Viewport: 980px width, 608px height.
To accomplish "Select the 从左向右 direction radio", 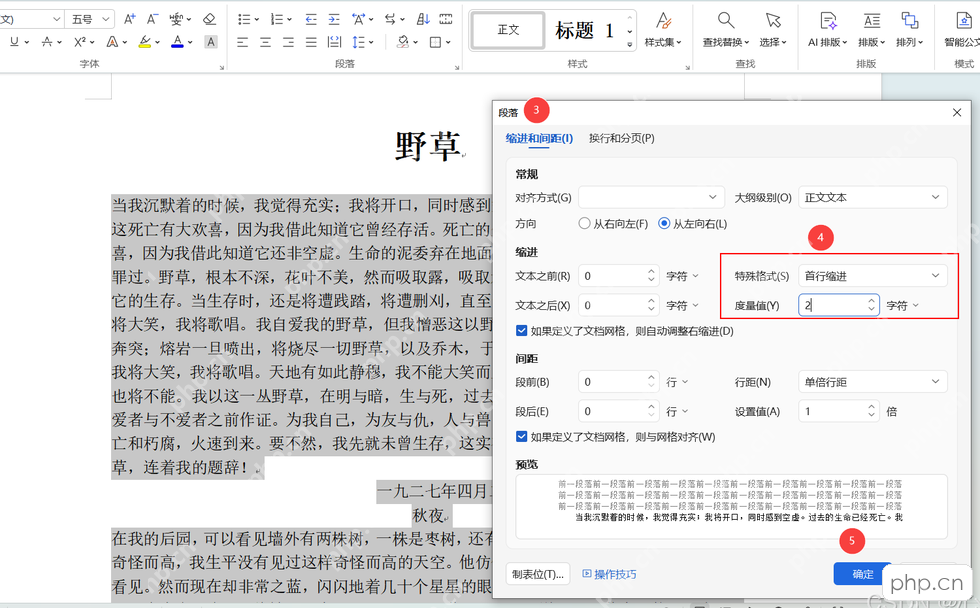I will tap(664, 224).
